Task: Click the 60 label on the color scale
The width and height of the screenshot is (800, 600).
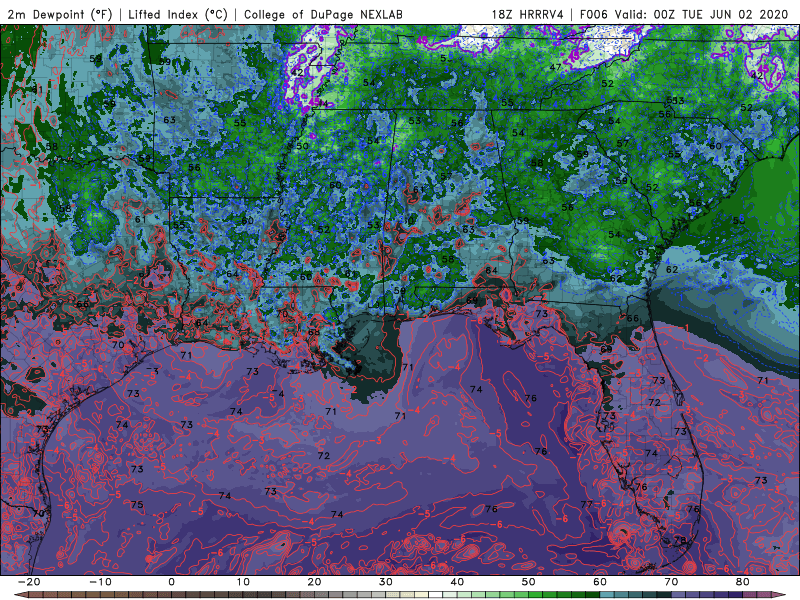Action: (600, 582)
